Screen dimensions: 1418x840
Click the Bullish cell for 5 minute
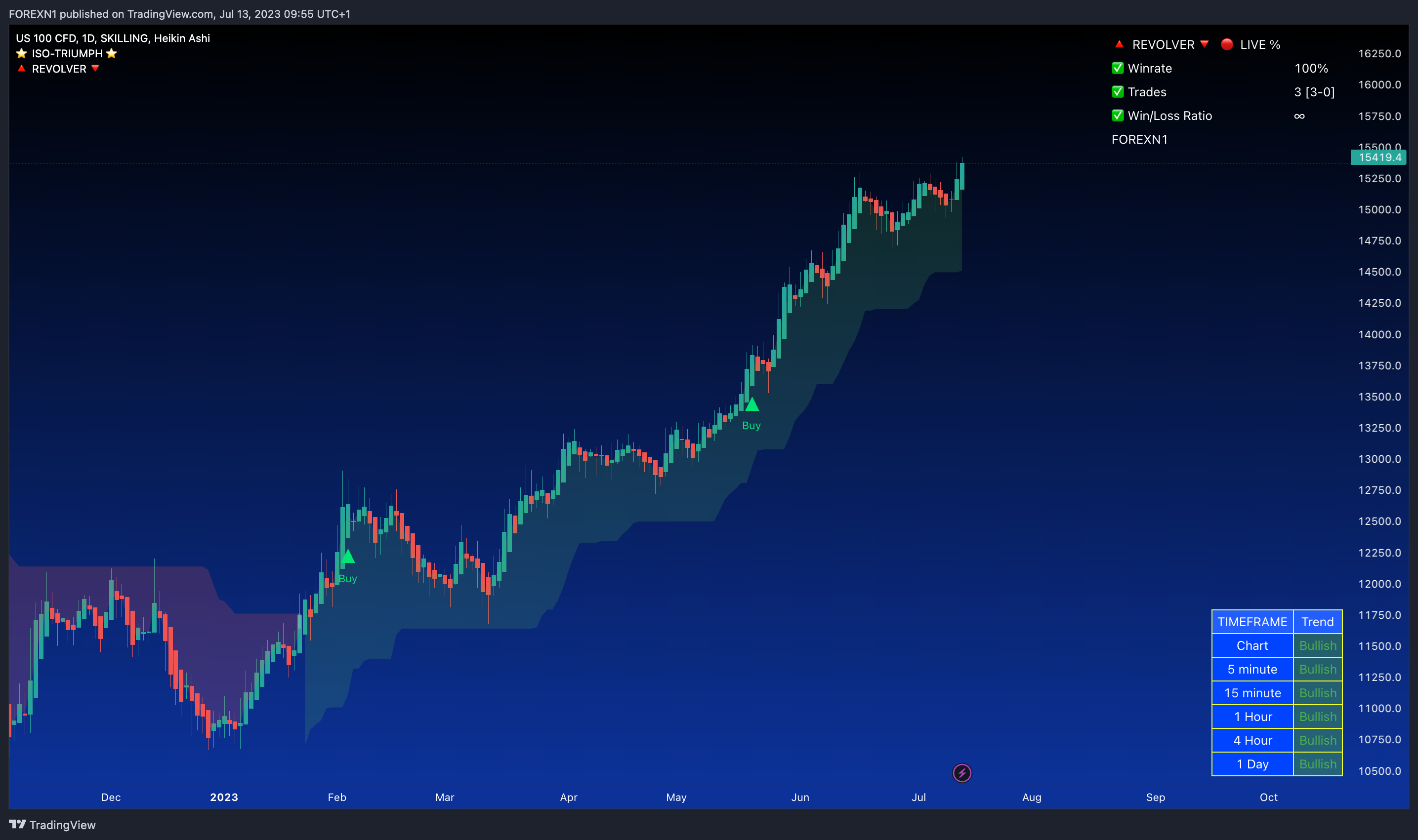tap(1317, 669)
